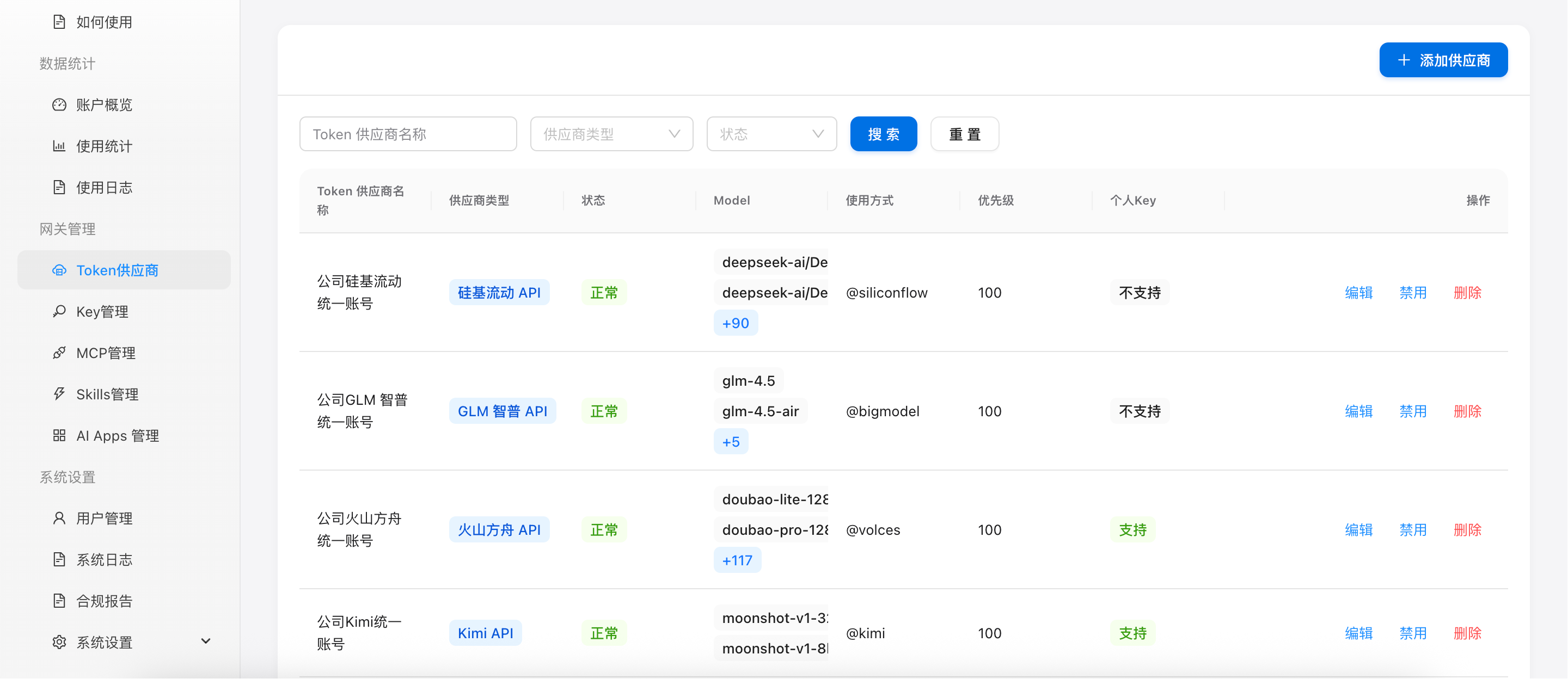Image resolution: width=1568 pixels, height=679 pixels.
Task: Open AI Apps 管理 in the sidebar
Action: tap(124, 436)
